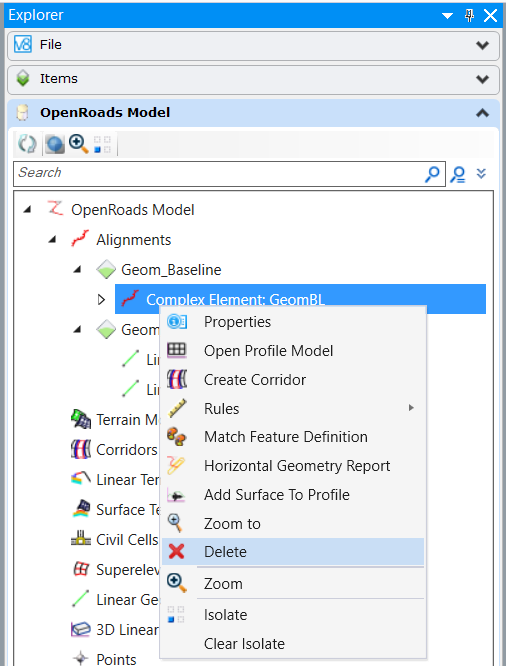The image size is (506, 666).
Task: Click the search magnifier icon in Search box
Action: click(x=432, y=174)
